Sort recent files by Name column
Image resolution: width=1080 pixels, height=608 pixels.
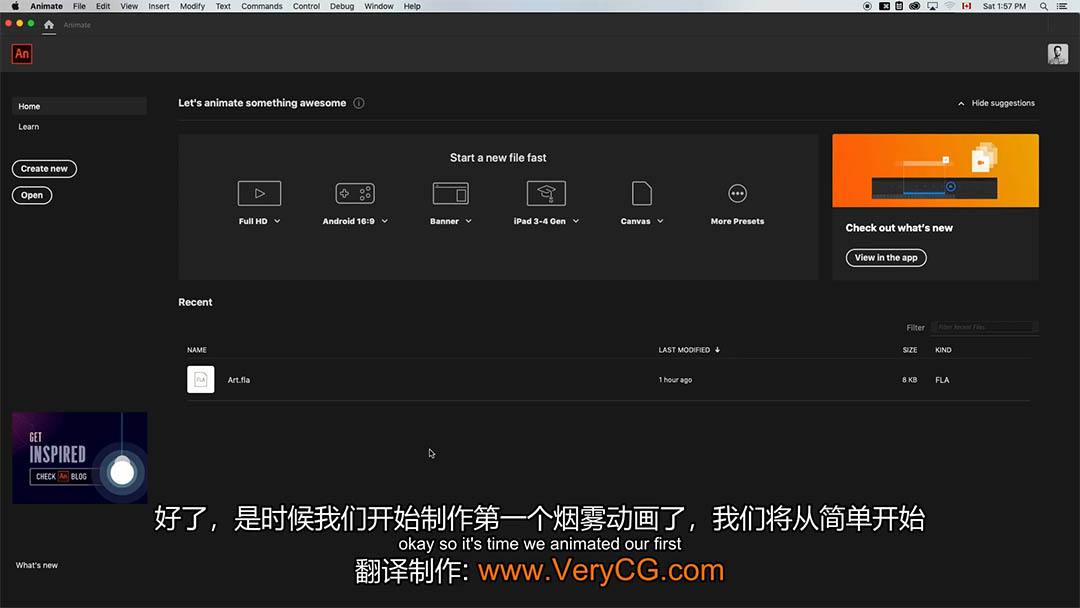click(x=197, y=350)
